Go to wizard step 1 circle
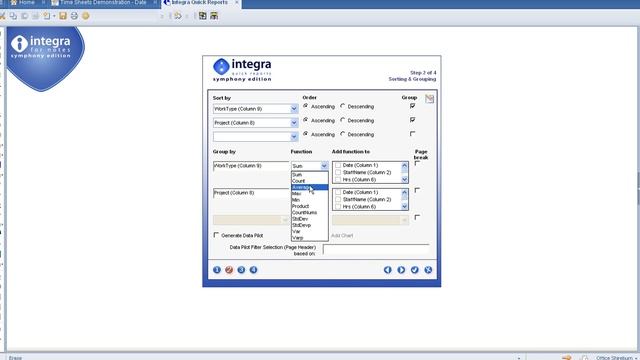 217,270
